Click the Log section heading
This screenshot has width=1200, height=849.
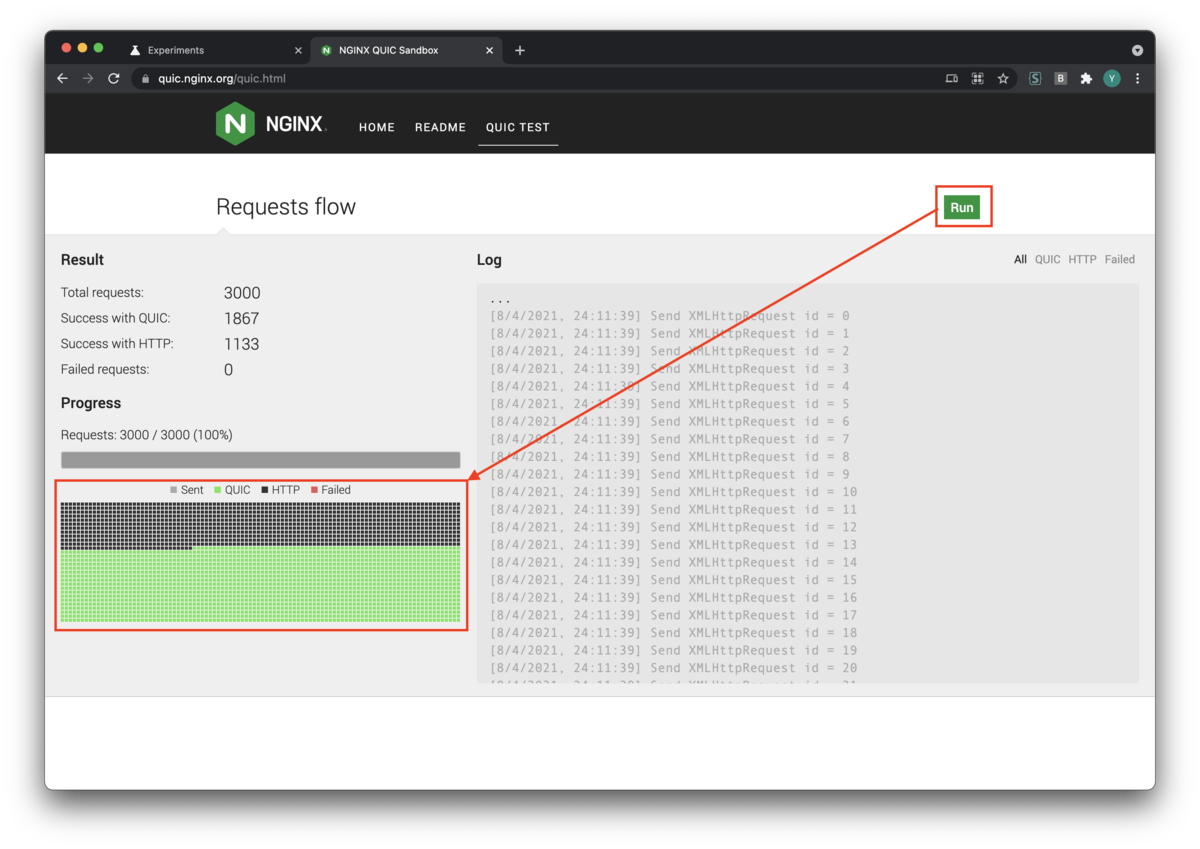tap(489, 260)
